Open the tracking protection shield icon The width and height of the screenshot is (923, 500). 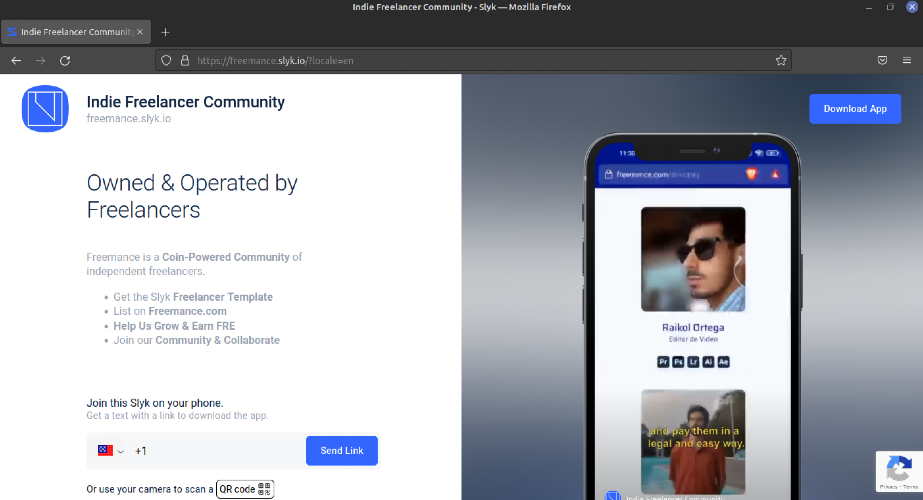[x=166, y=61]
